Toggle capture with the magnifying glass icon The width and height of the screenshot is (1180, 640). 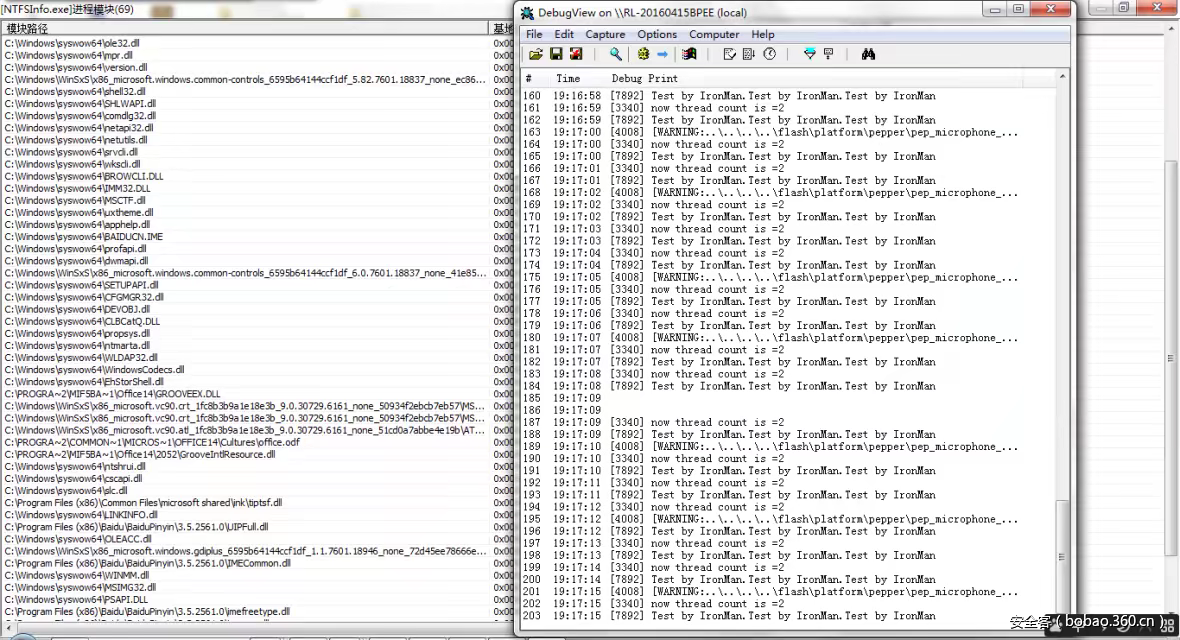coord(616,54)
